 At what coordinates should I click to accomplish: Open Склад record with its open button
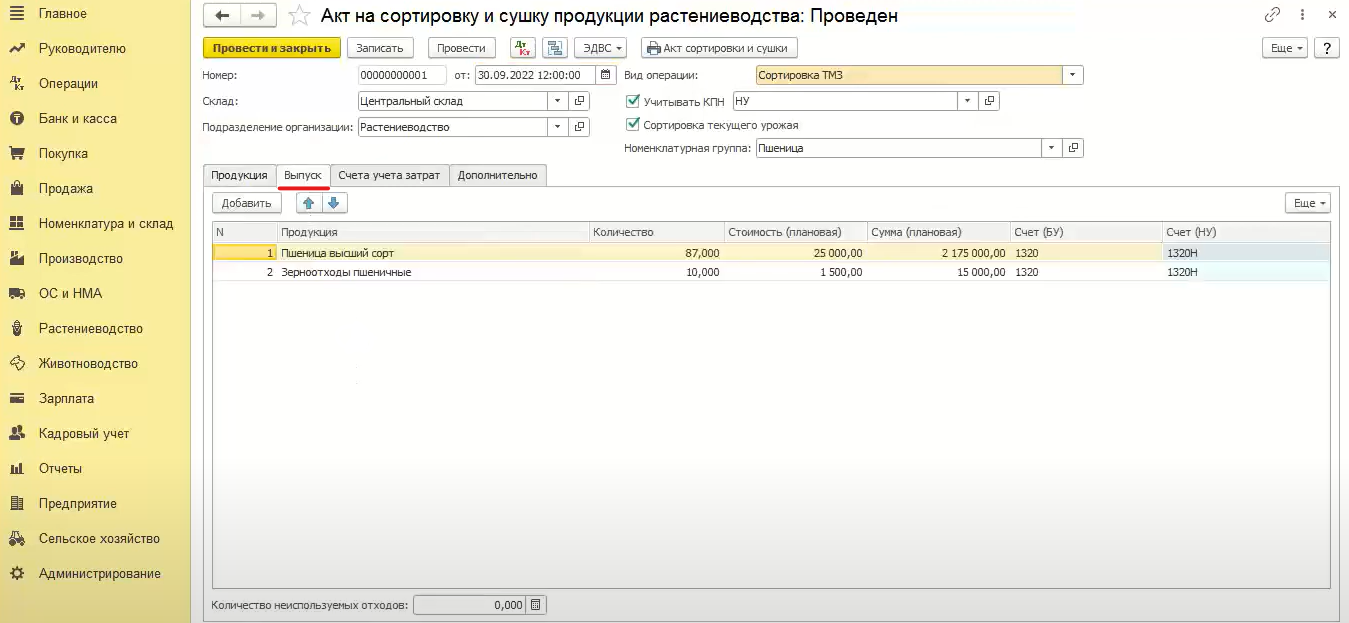[x=579, y=101]
